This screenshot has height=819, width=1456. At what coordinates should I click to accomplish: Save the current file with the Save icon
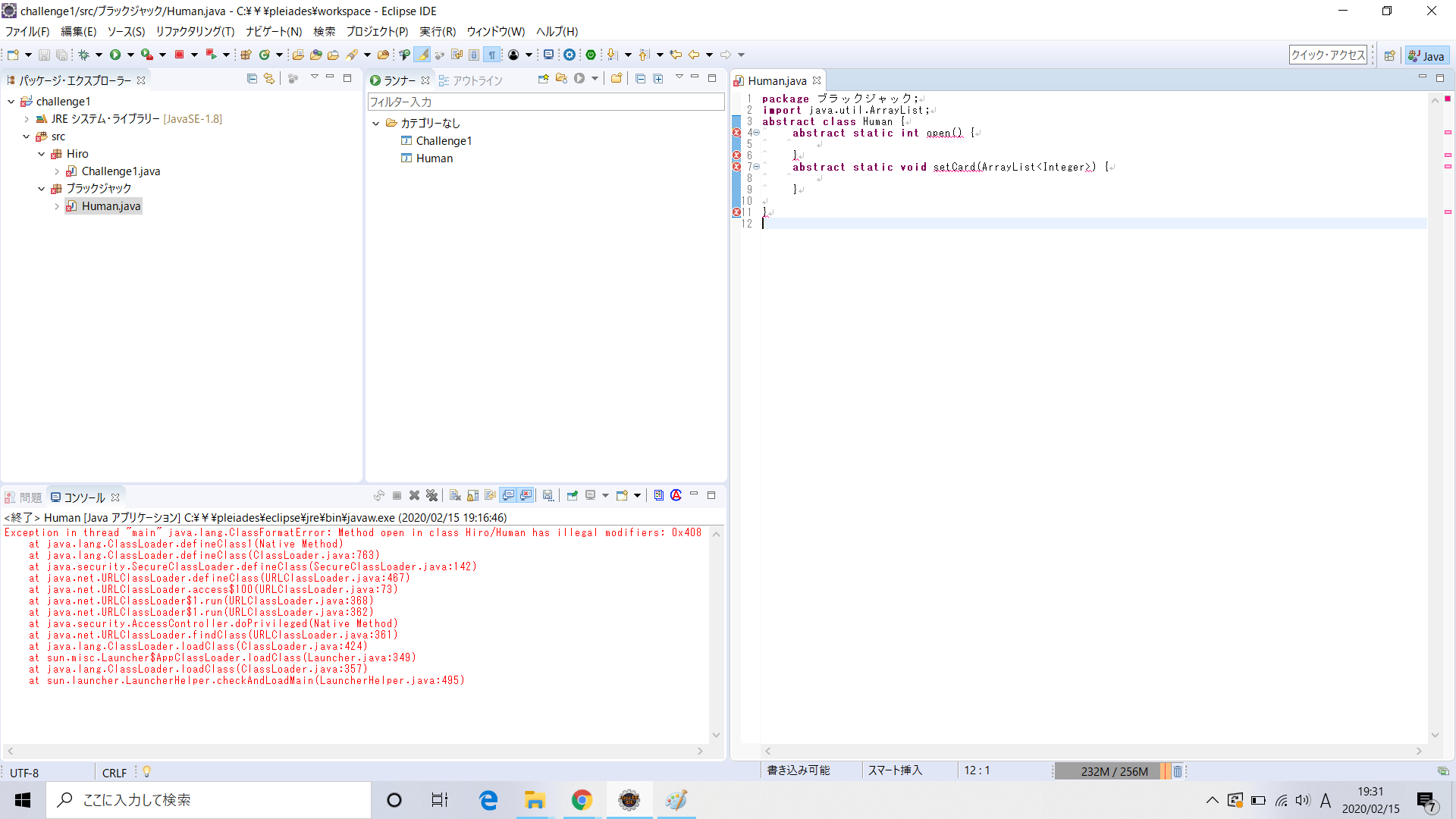coord(44,55)
